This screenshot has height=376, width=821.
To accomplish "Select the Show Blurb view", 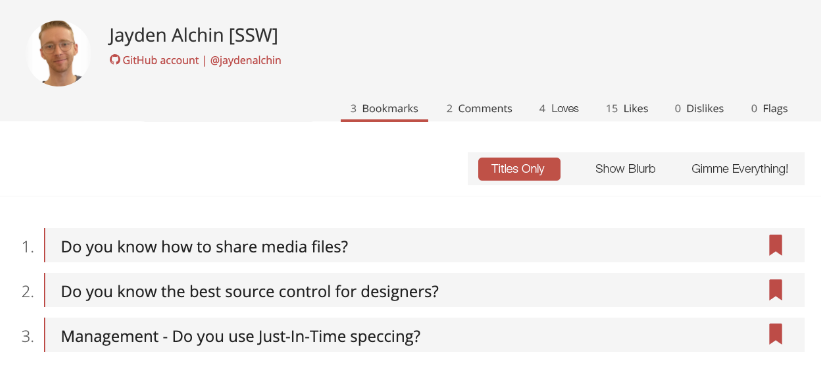I will pos(625,169).
